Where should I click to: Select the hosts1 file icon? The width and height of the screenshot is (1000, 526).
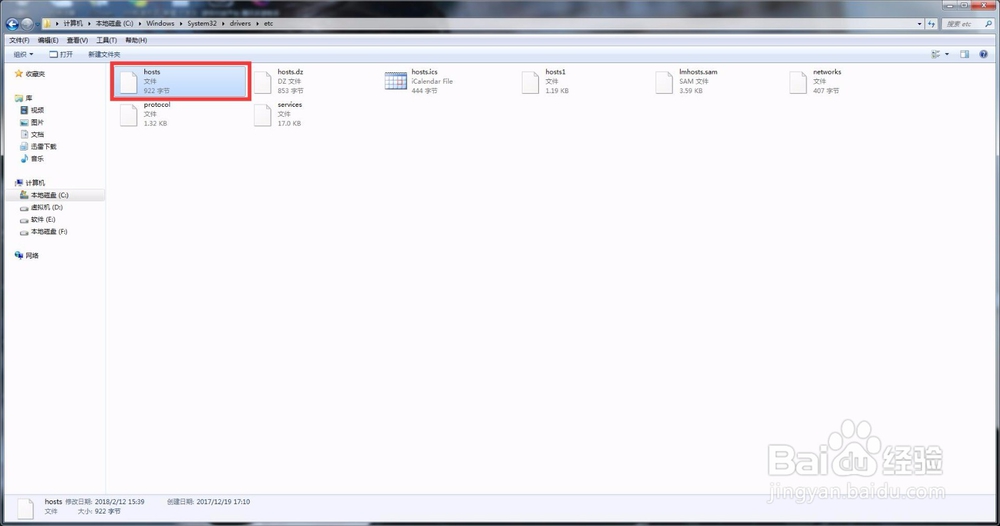pyautogui.click(x=531, y=82)
